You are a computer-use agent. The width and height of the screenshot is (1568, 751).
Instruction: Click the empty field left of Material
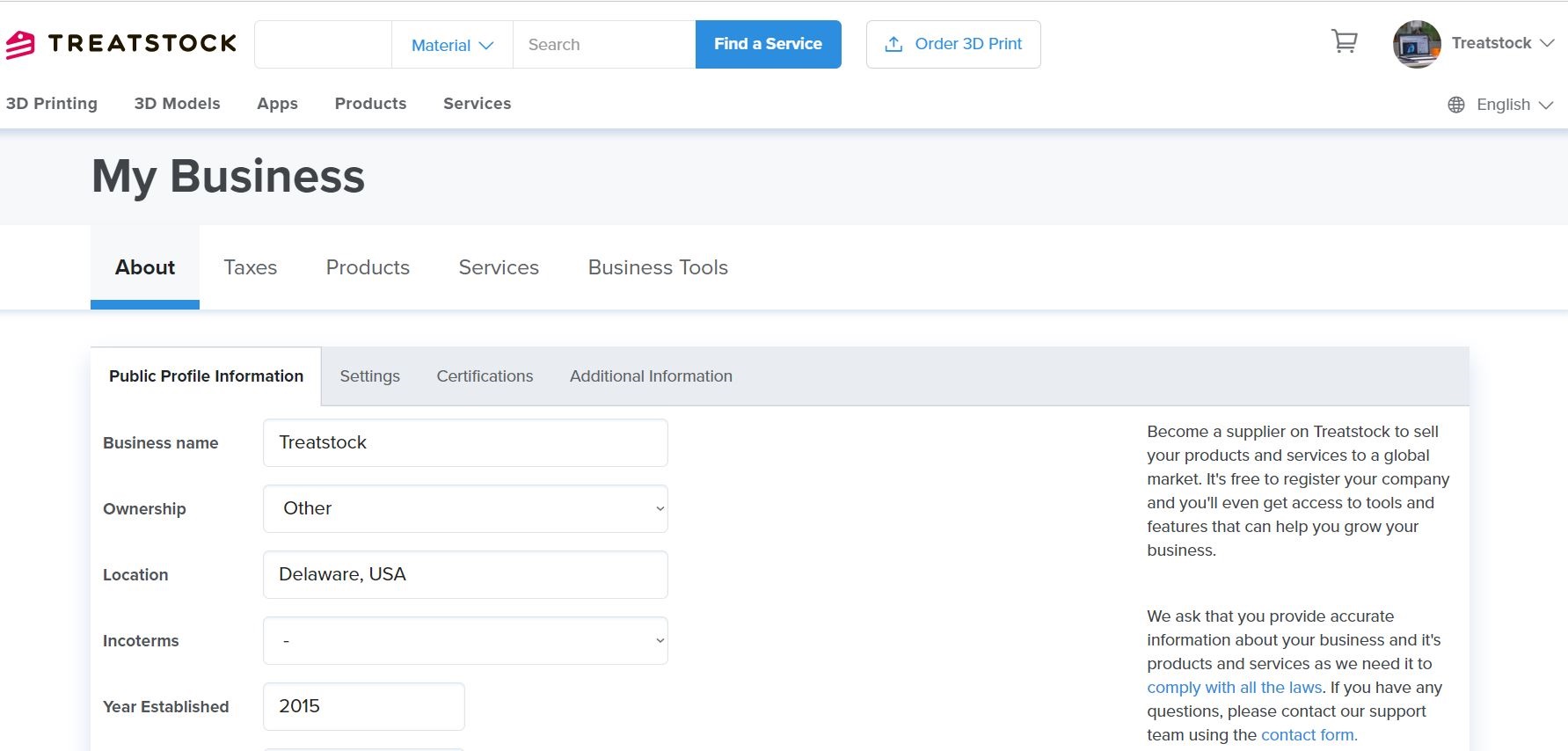(x=323, y=45)
